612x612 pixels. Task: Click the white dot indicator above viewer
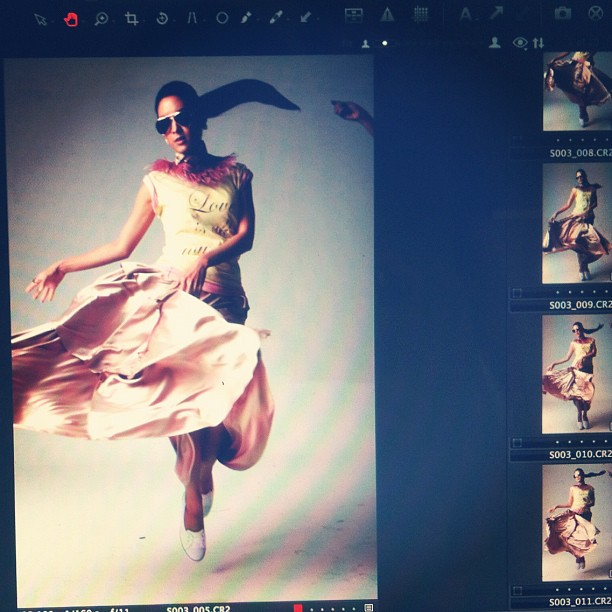click(384, 43)
